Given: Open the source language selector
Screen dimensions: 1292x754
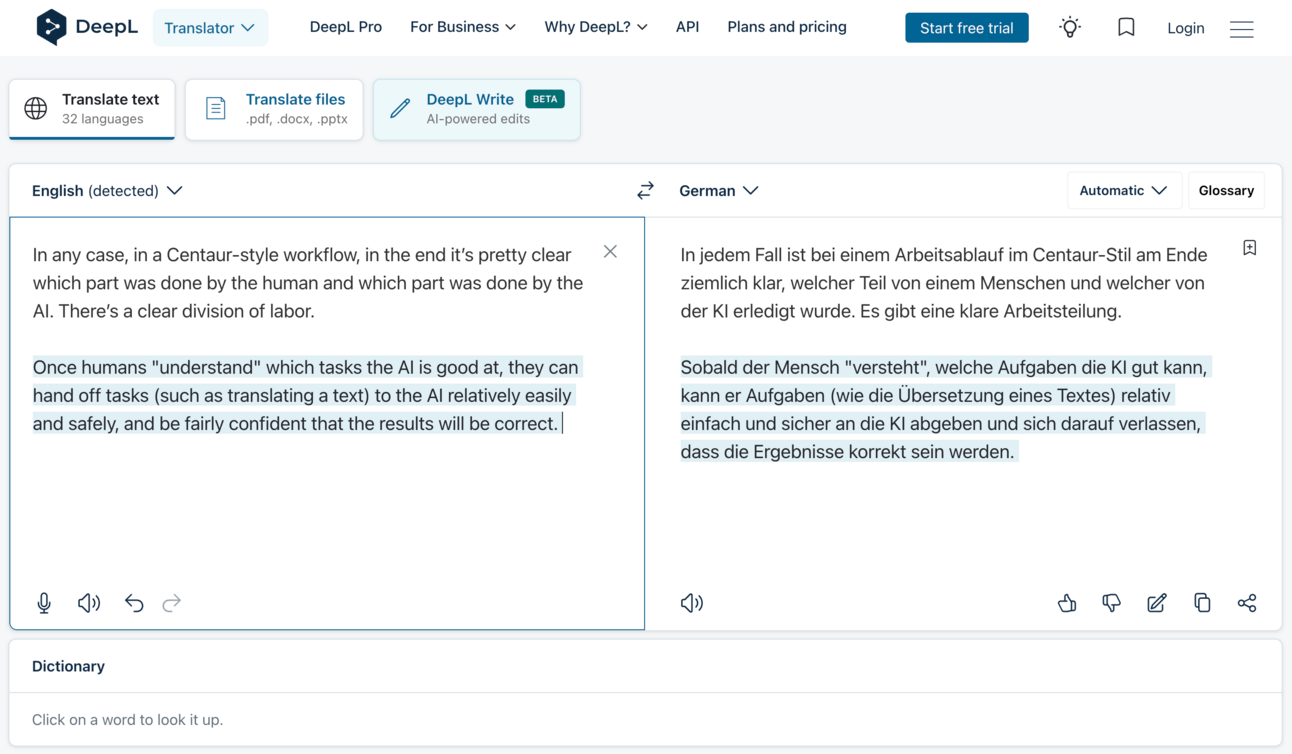Looking at the screenshot, I should point(107,190).
